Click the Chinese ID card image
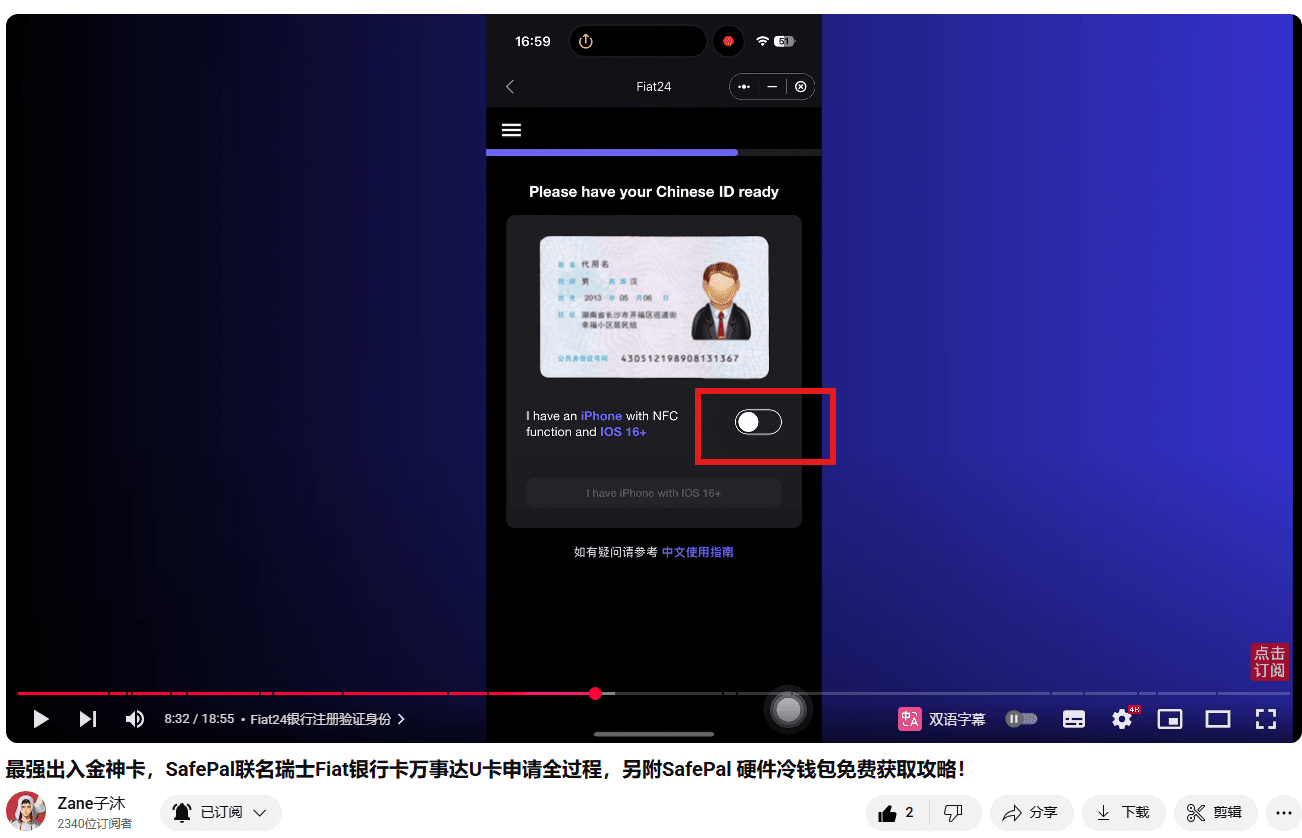 point(654,307)
